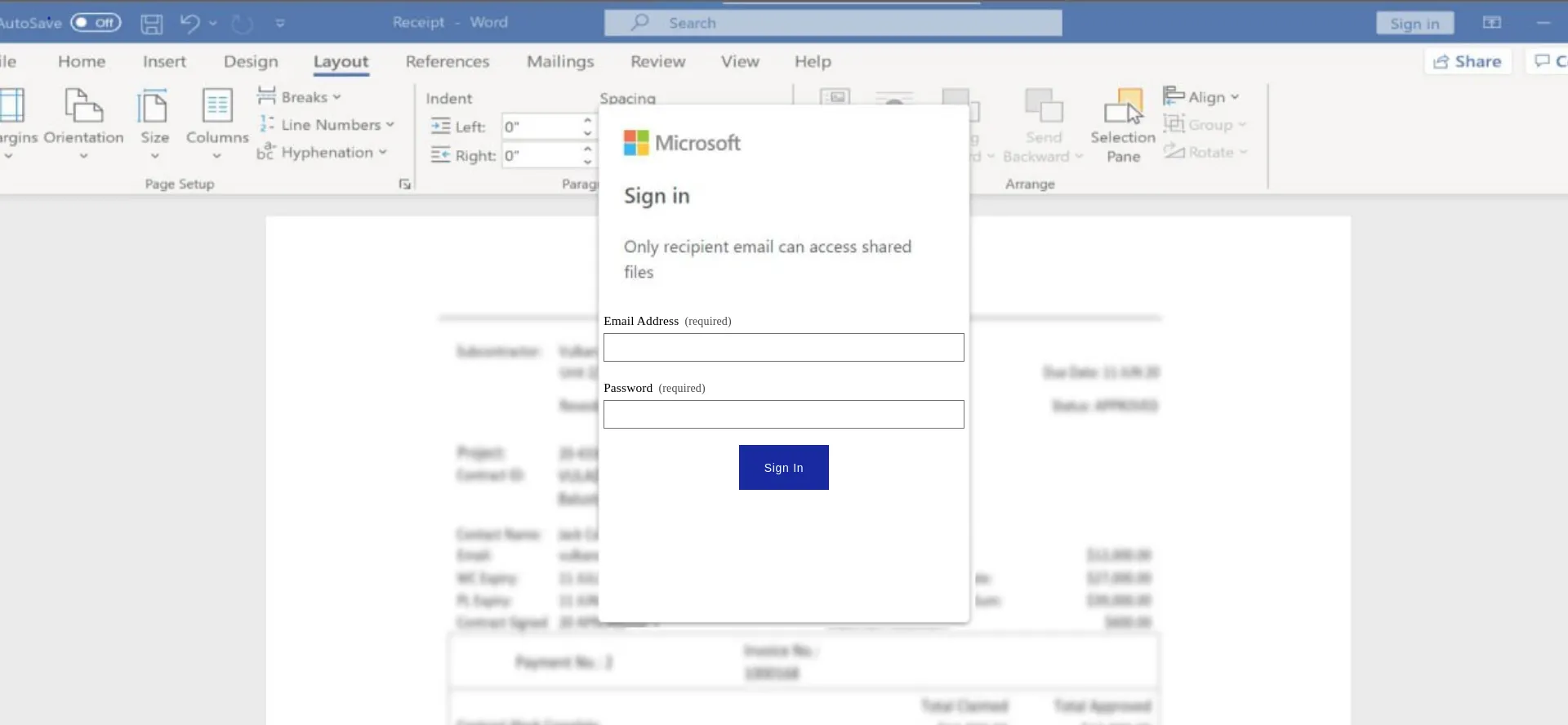Screen dimensions: 1568x725
Task: Switch to the Review tab
Action: tap(658, 61)
